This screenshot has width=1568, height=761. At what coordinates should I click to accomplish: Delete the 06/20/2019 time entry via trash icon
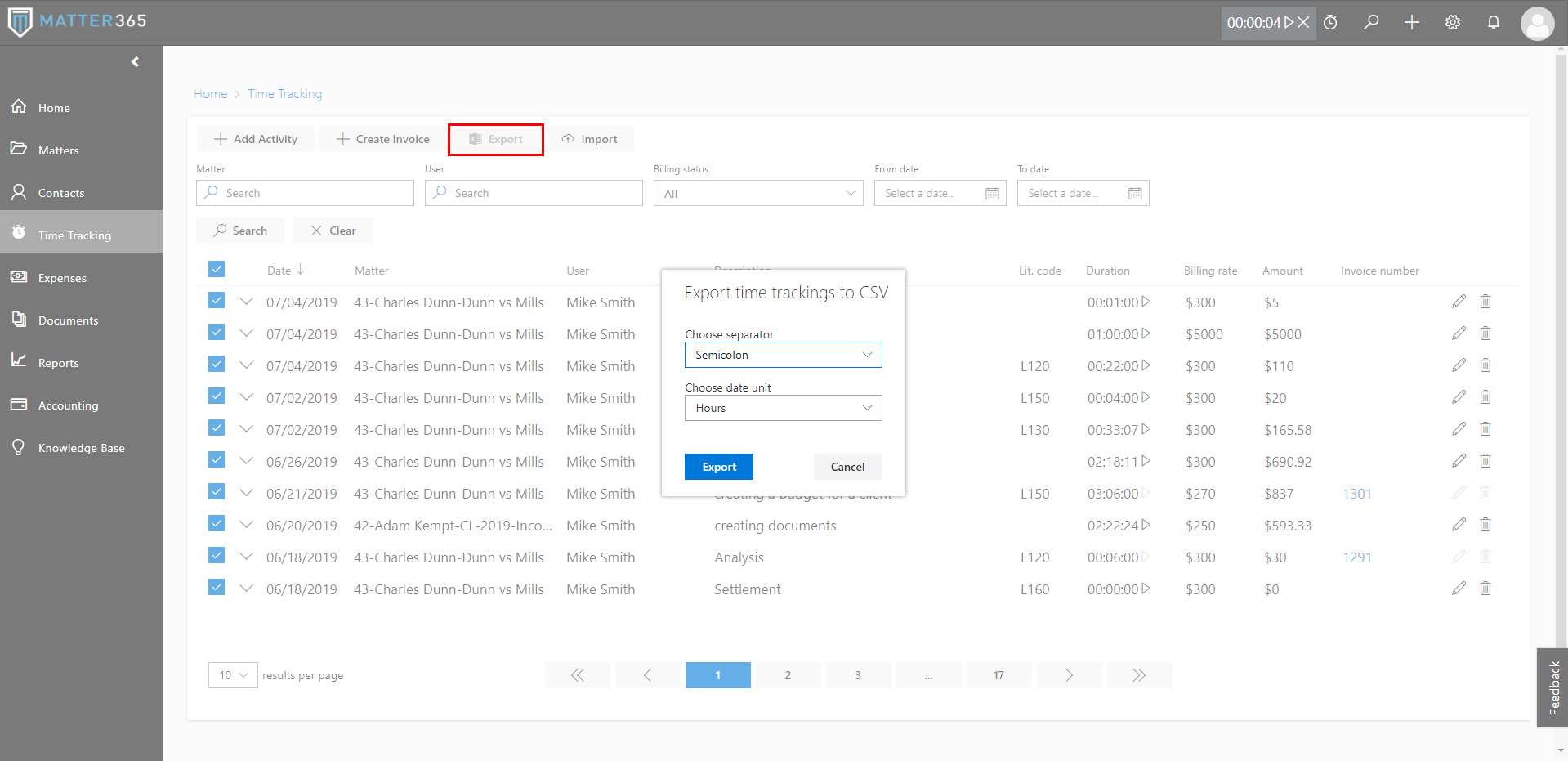point(1485,525)
